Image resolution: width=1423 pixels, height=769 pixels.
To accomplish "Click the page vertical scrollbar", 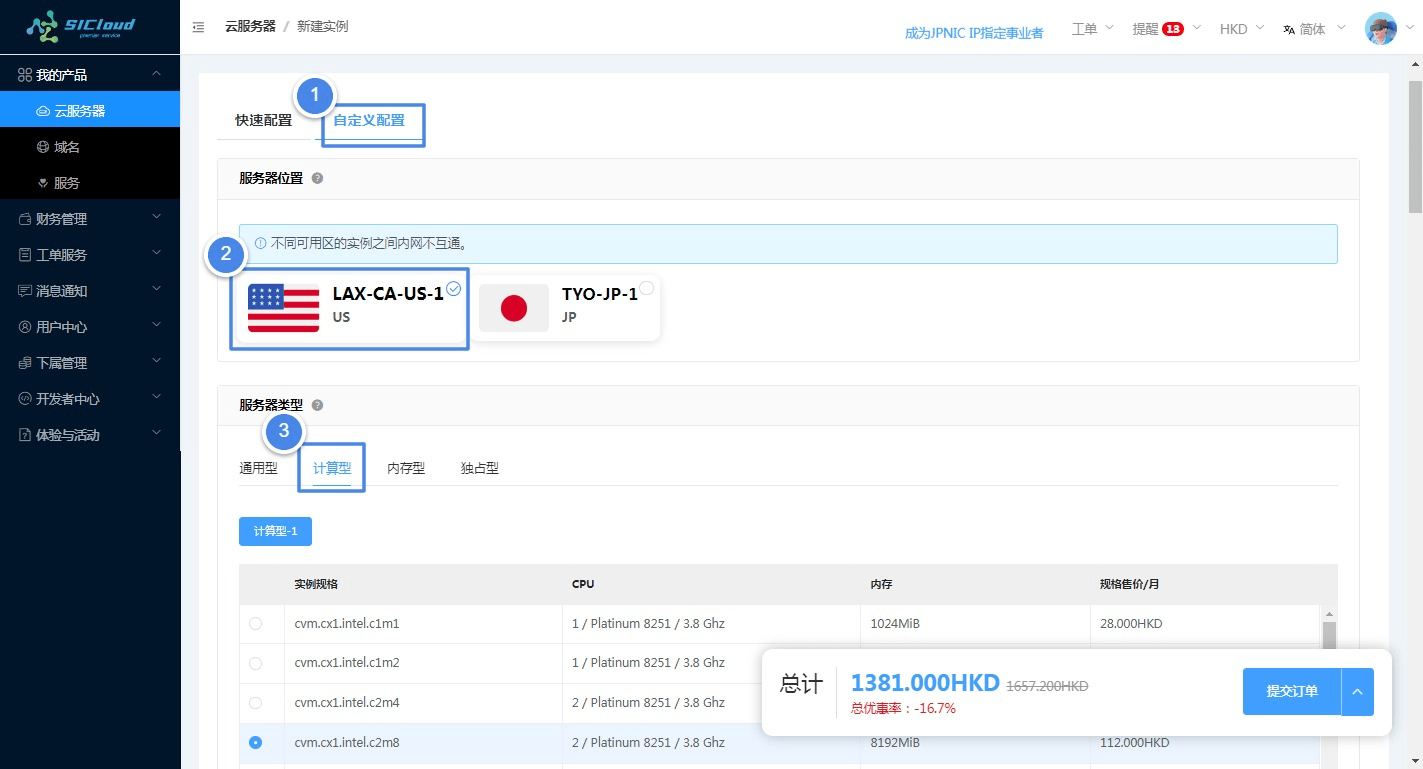I will [x=1414, y=150].
